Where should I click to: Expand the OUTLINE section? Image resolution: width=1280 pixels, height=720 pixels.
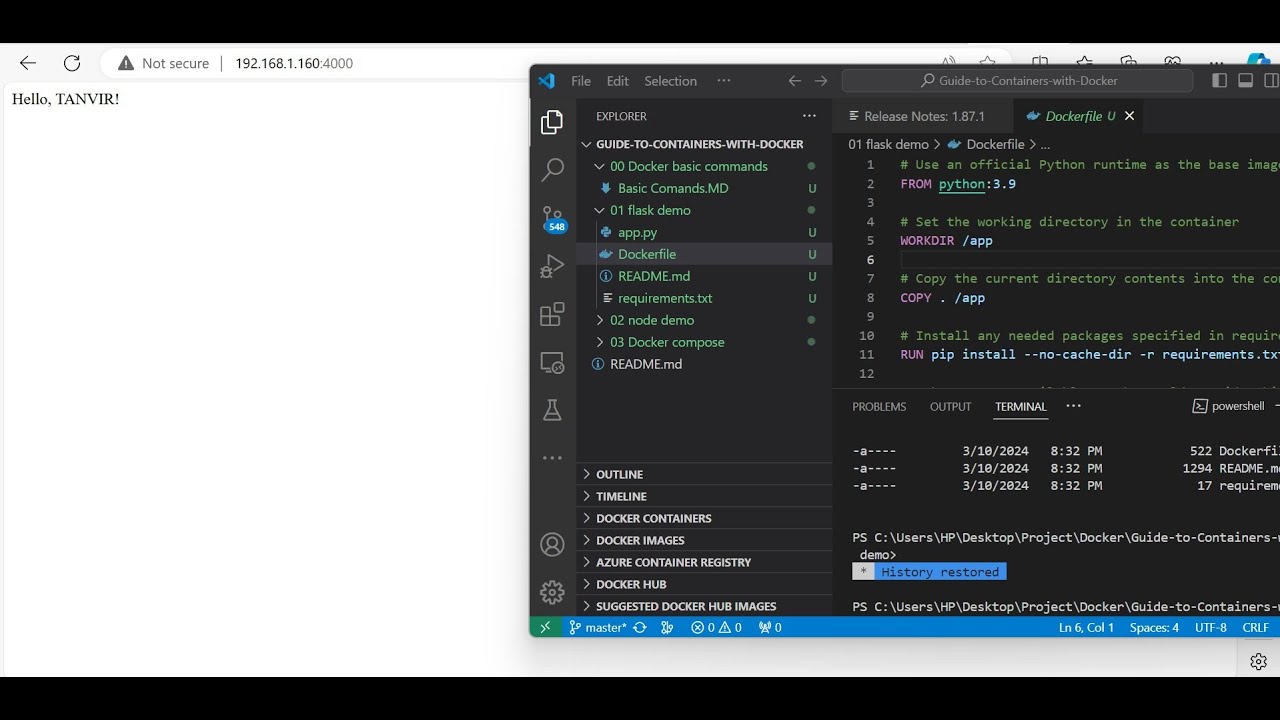point(704,474)
